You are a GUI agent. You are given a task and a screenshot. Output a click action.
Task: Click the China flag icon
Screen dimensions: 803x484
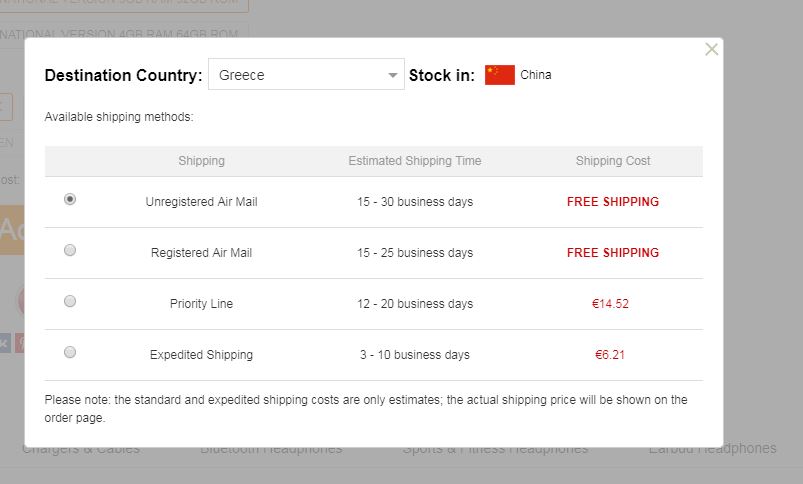click(x=499, y=75)
